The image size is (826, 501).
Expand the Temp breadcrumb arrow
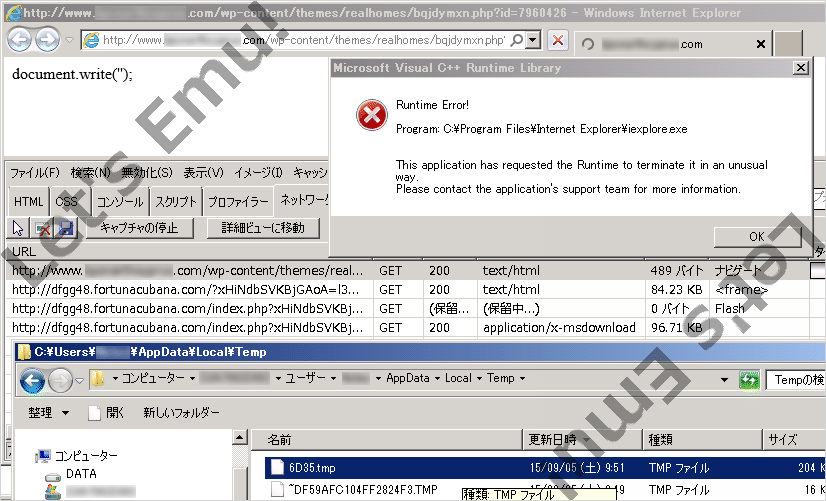[522, 378]
